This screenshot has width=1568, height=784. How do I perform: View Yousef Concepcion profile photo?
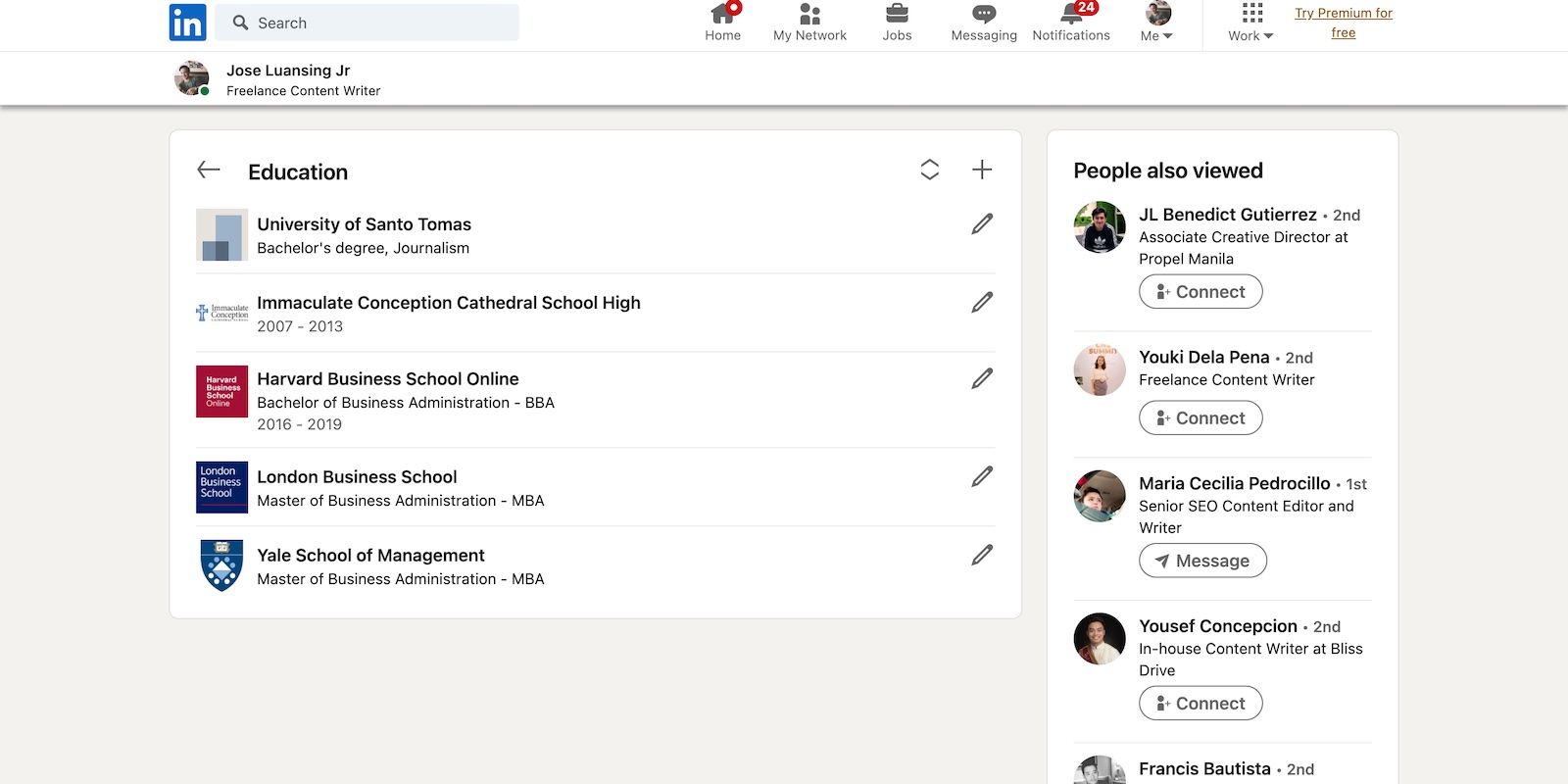[1100, 639]
